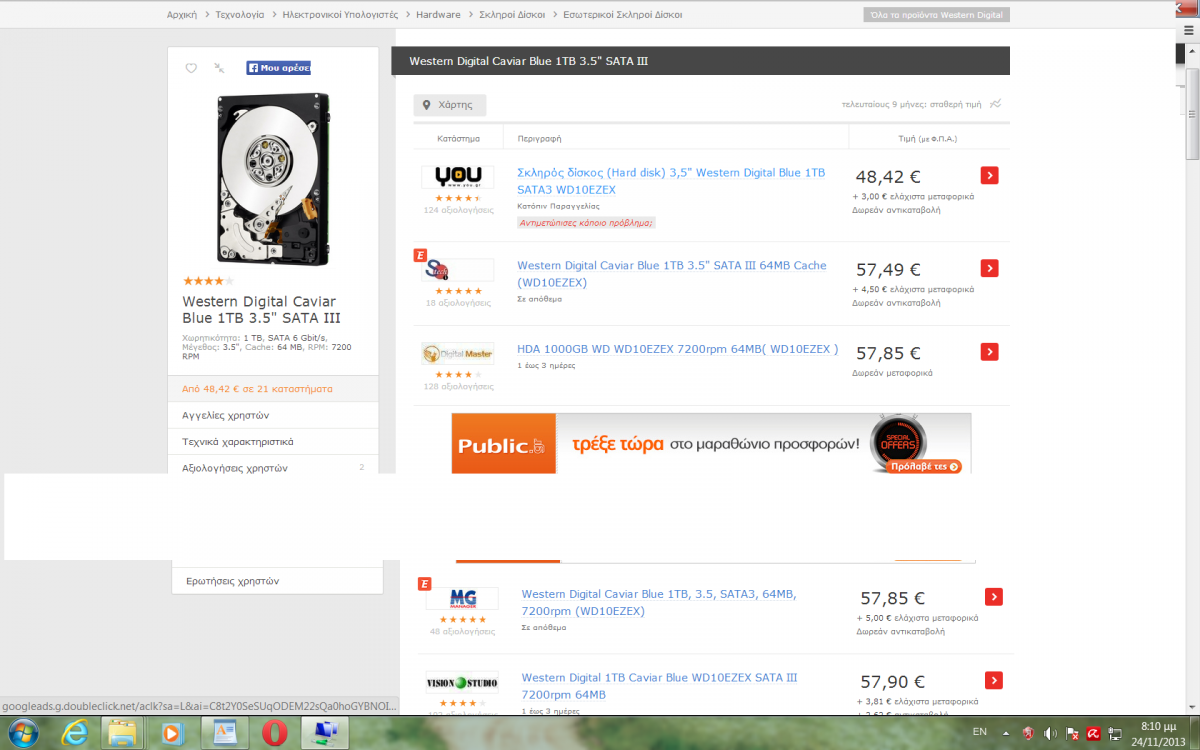Image resolution: width=1200 pixels, height=750 pixels.
Task: Click red arrow for Digital Master 57,85 € offer
Action: (x=990, y=352)
